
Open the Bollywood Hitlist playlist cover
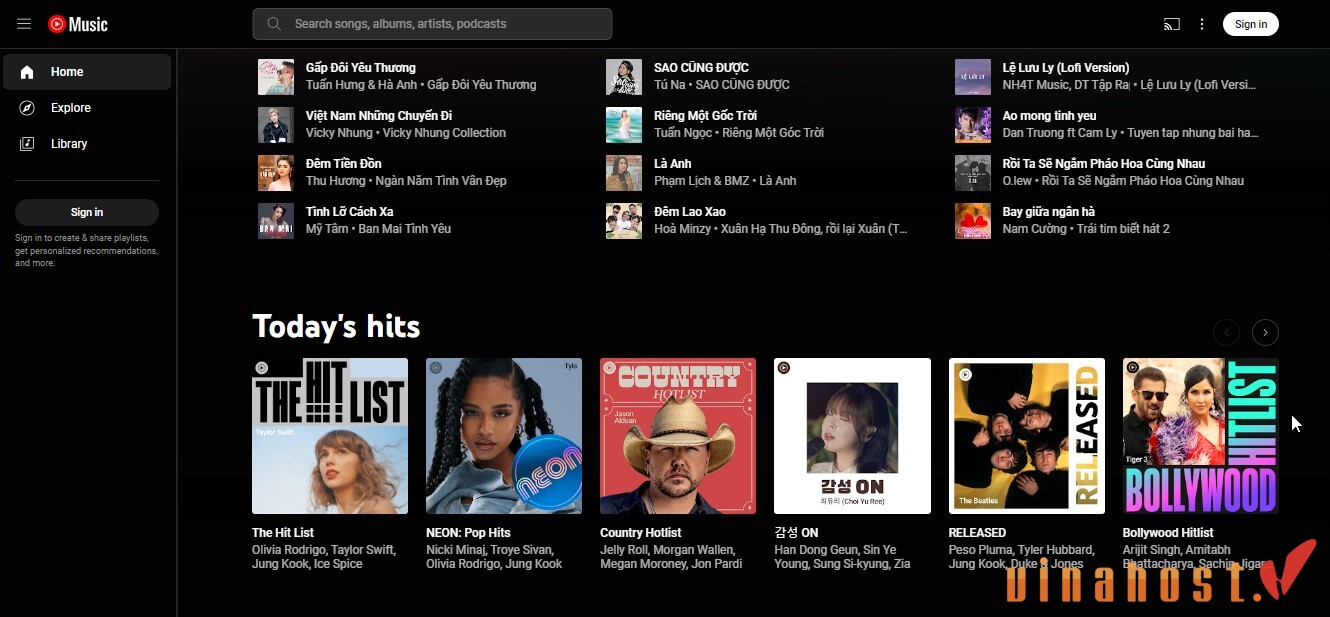pyautogui.click(x=1199, y=435)
